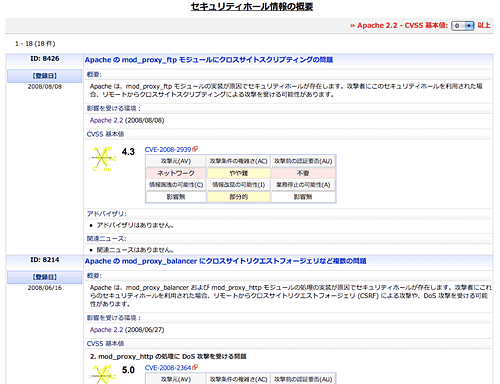Viewport: 500px width, 384px height.
Task: Click the 以上 text after the dropdown
Action: [x=484, y=26]
